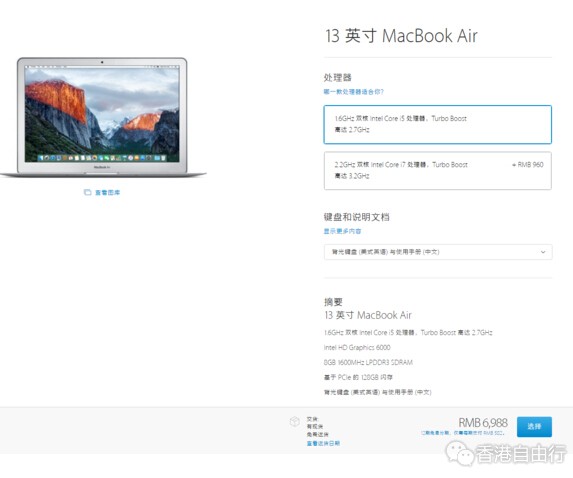Open the keyboard language dropdown
The height and width of the screenshot is (478, 573).
(x=438, y=252)
